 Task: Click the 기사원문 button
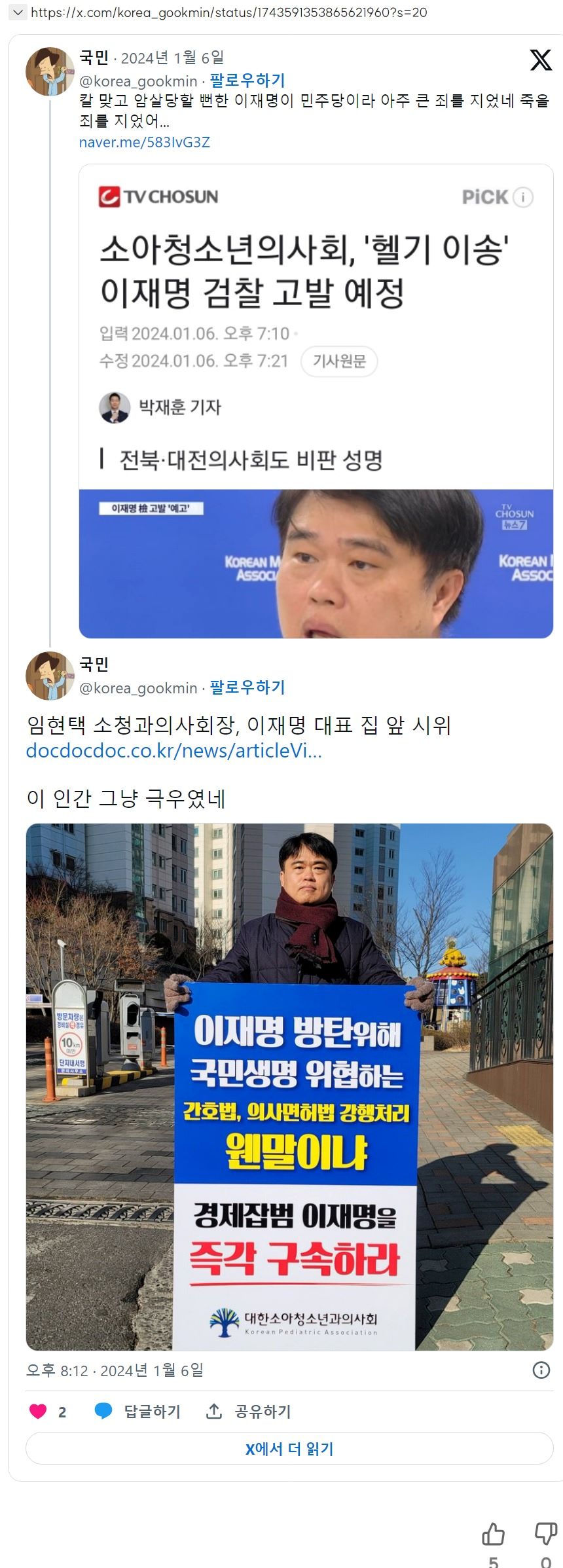[339, 361]
